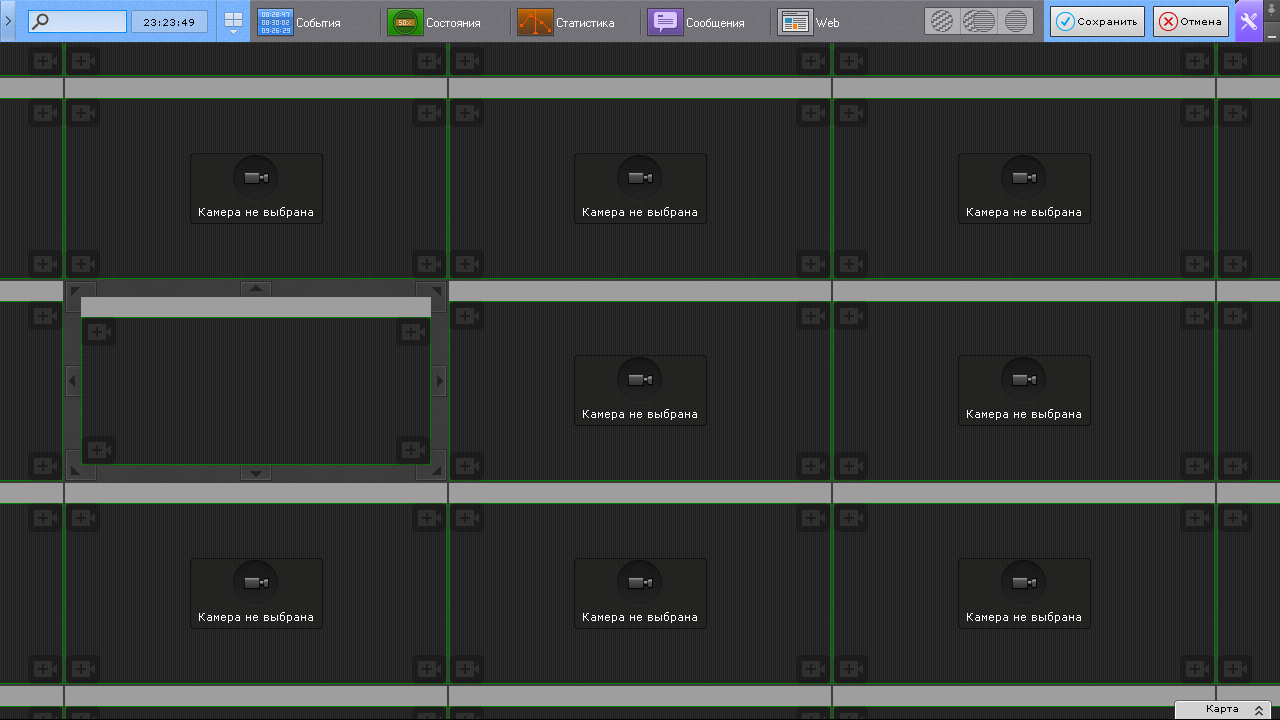
Task: Click add-camera icon, top-right of first-row middle cell
Action: tap(813, 114)
